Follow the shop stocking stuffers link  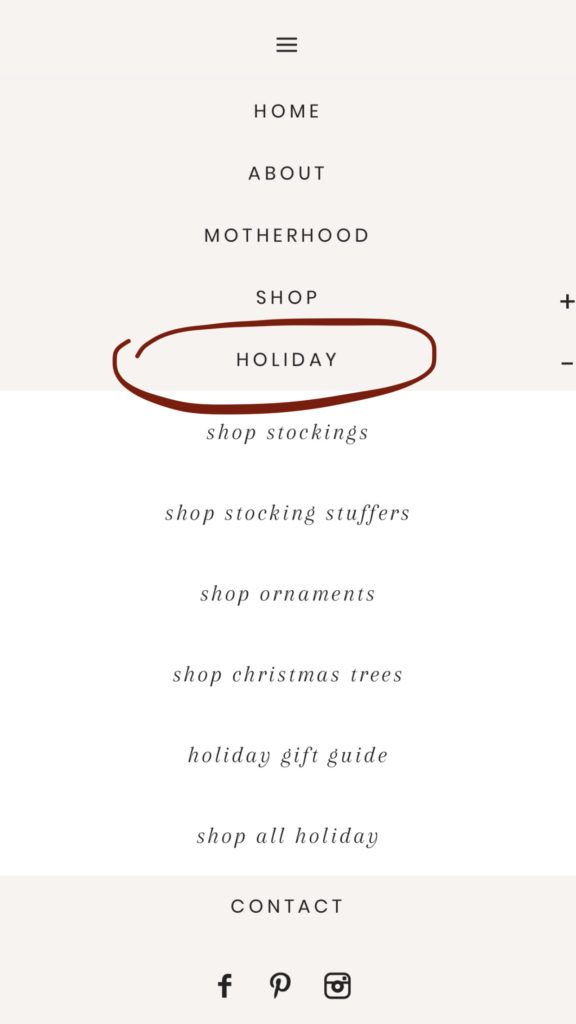(x=287, y=513)
